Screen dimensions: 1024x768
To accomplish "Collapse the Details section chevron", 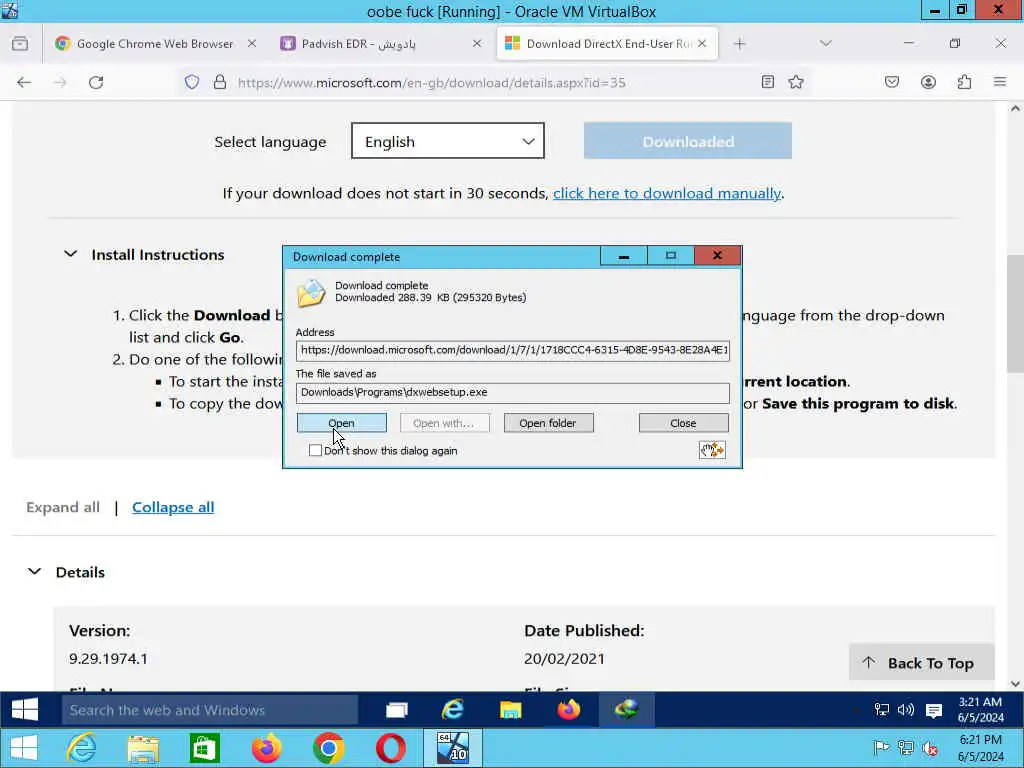I will [x=35, y=571].
